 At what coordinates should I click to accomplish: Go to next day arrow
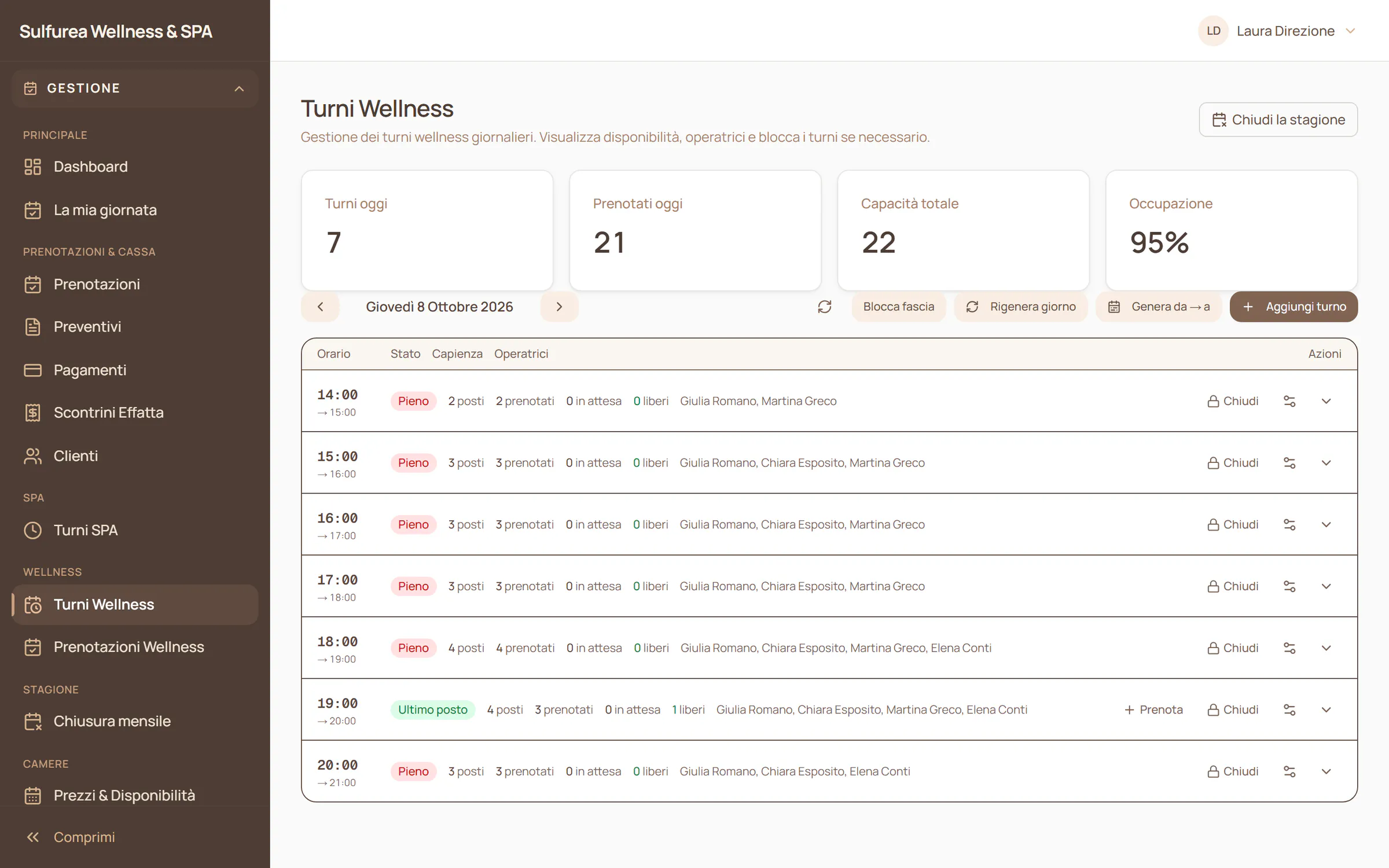click(559, 307)
